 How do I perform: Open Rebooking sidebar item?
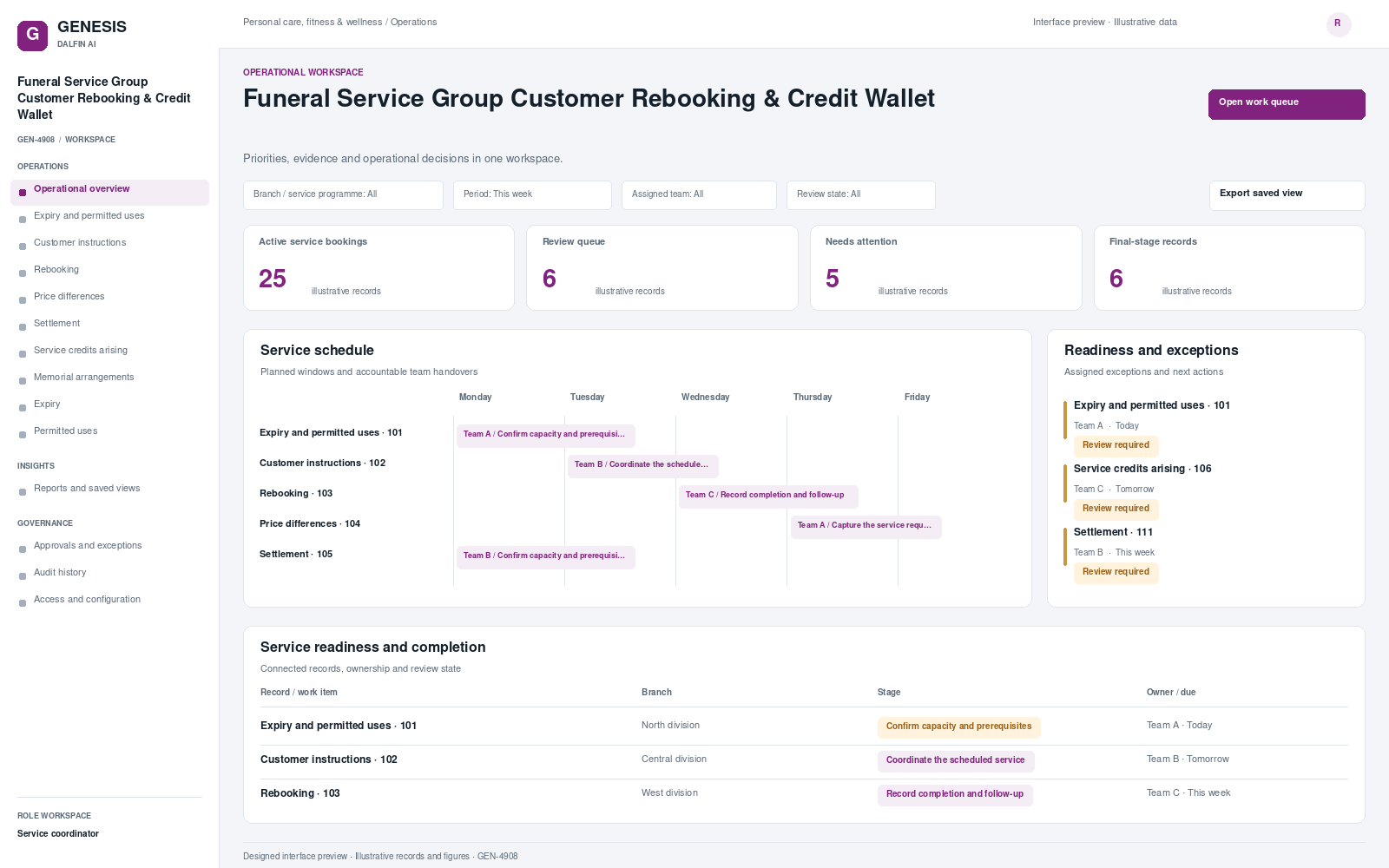[109, 270]
